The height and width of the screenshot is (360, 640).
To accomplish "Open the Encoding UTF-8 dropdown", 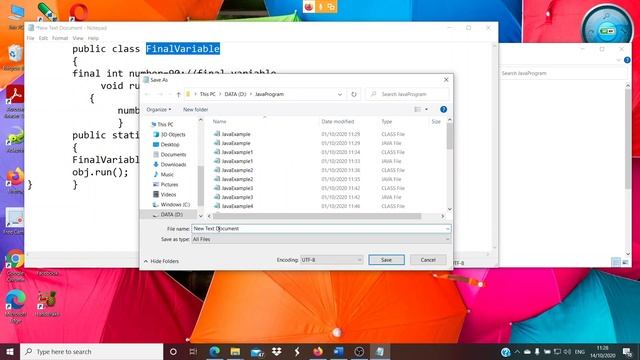I will tap(331, 260).
